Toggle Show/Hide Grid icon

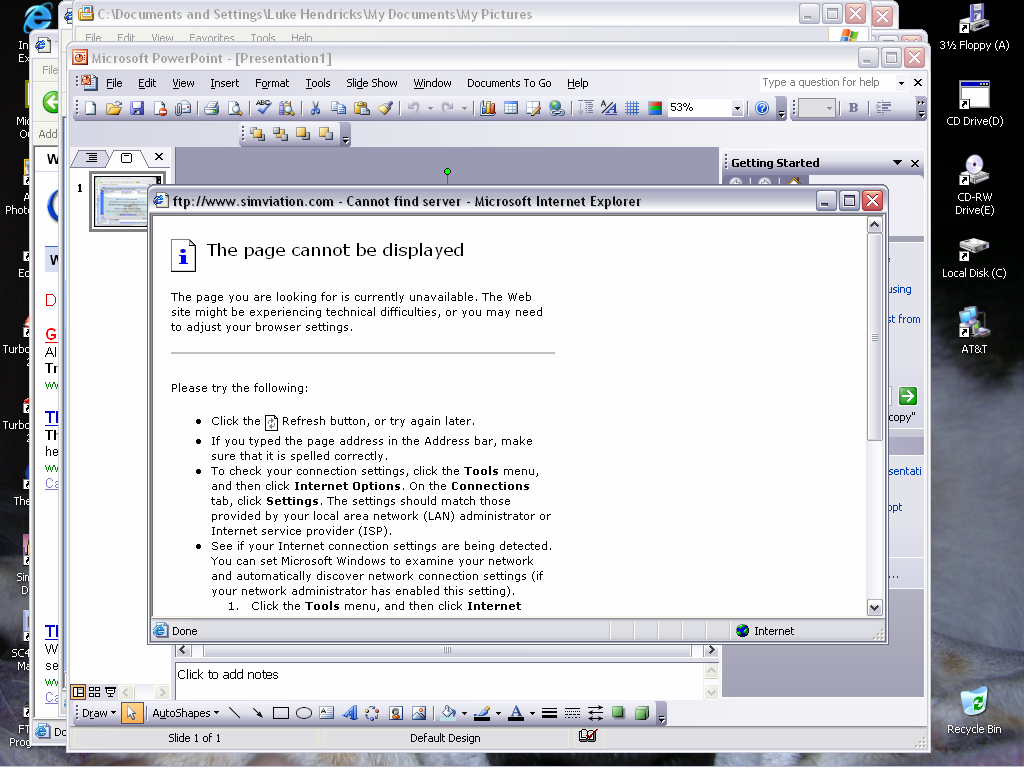(632, 108)
